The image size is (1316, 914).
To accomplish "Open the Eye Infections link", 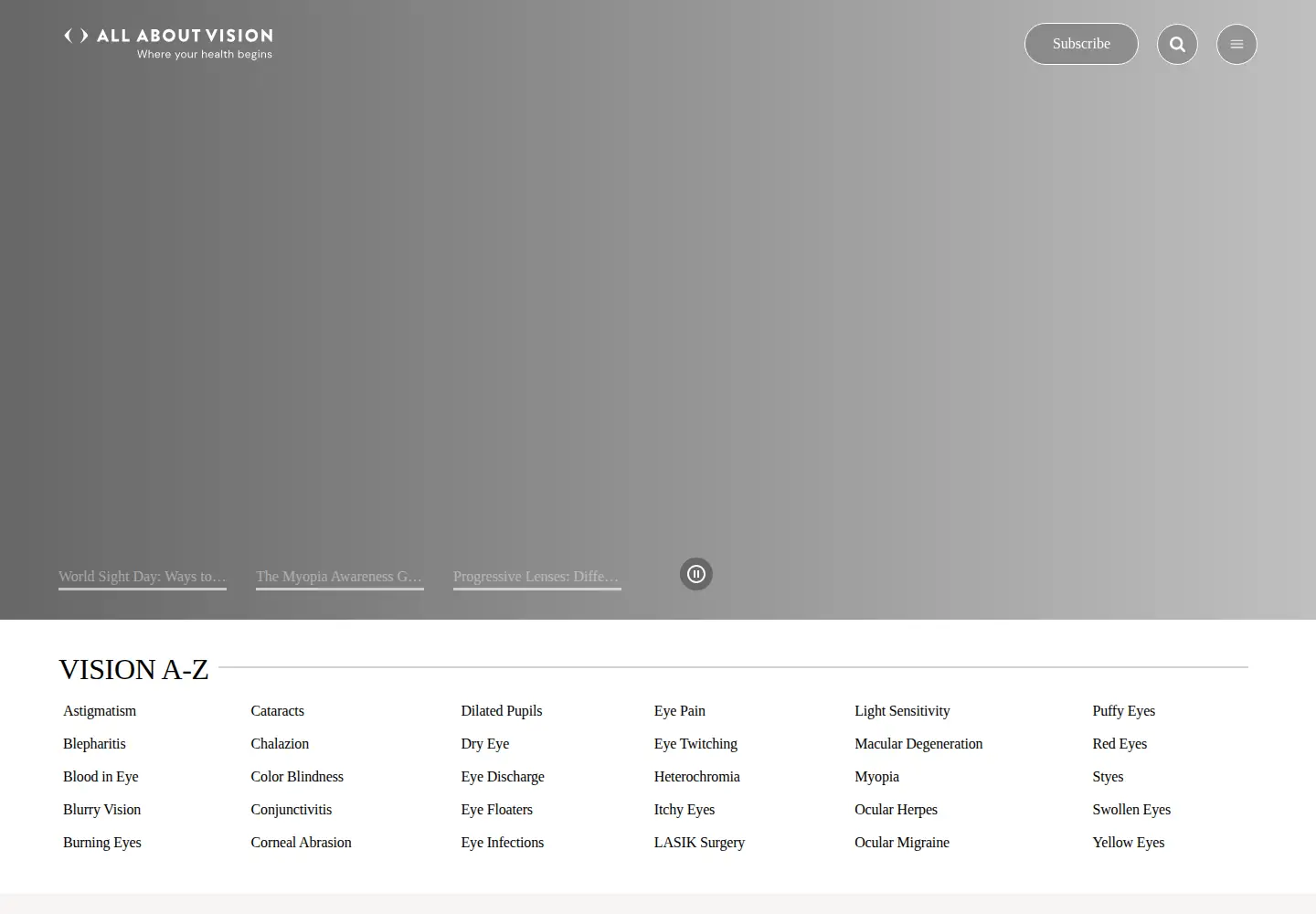I will [x=503, y=843].
